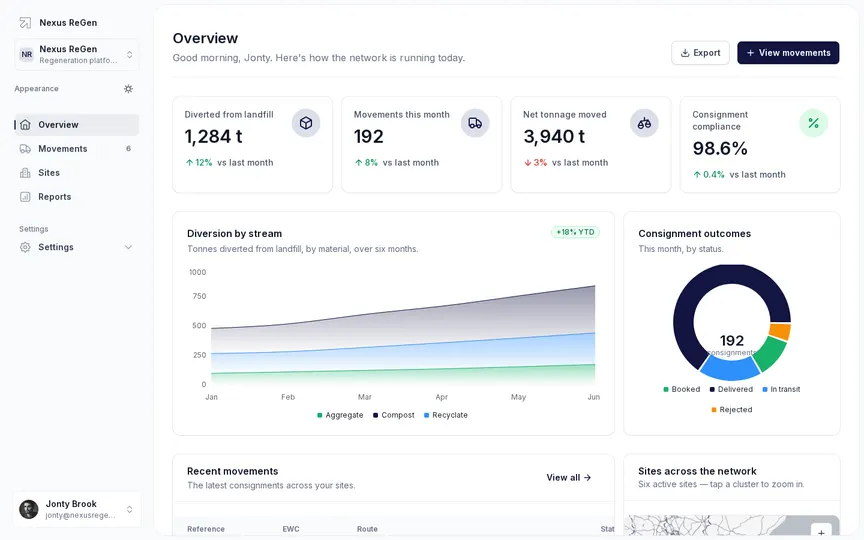Expand the Settings chevron

click(128, 247)
